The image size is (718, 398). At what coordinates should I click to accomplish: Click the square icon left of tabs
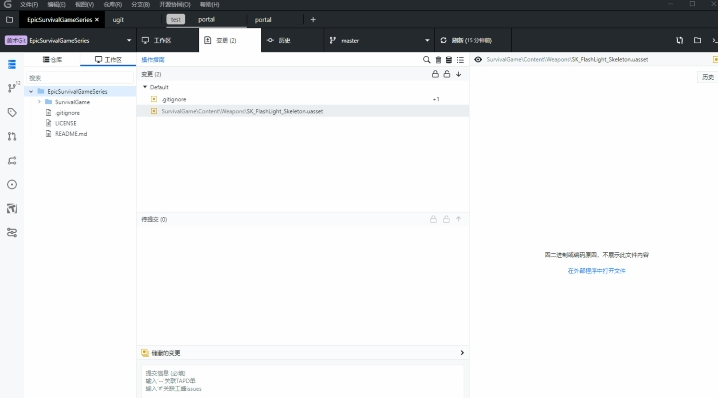point(9,20)
